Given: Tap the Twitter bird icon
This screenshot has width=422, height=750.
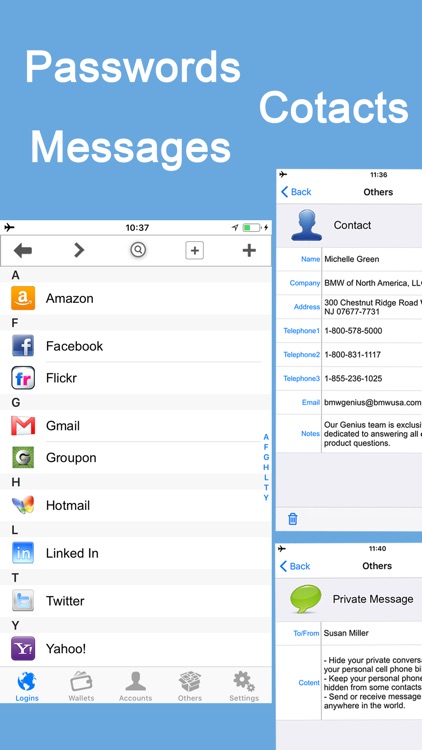Looking at the screenshot, I should 23,601.
